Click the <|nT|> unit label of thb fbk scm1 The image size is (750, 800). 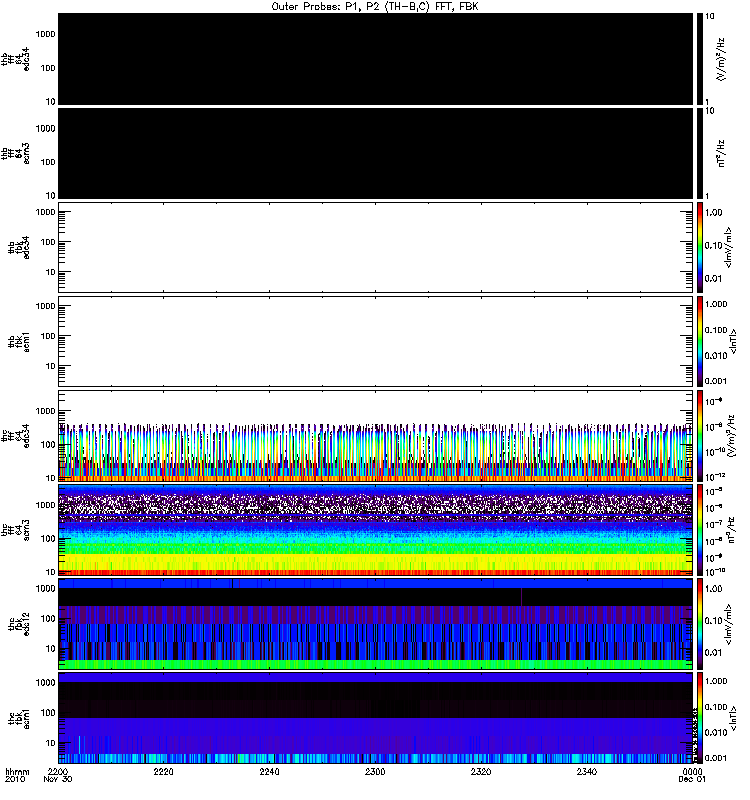click(733, 341)
